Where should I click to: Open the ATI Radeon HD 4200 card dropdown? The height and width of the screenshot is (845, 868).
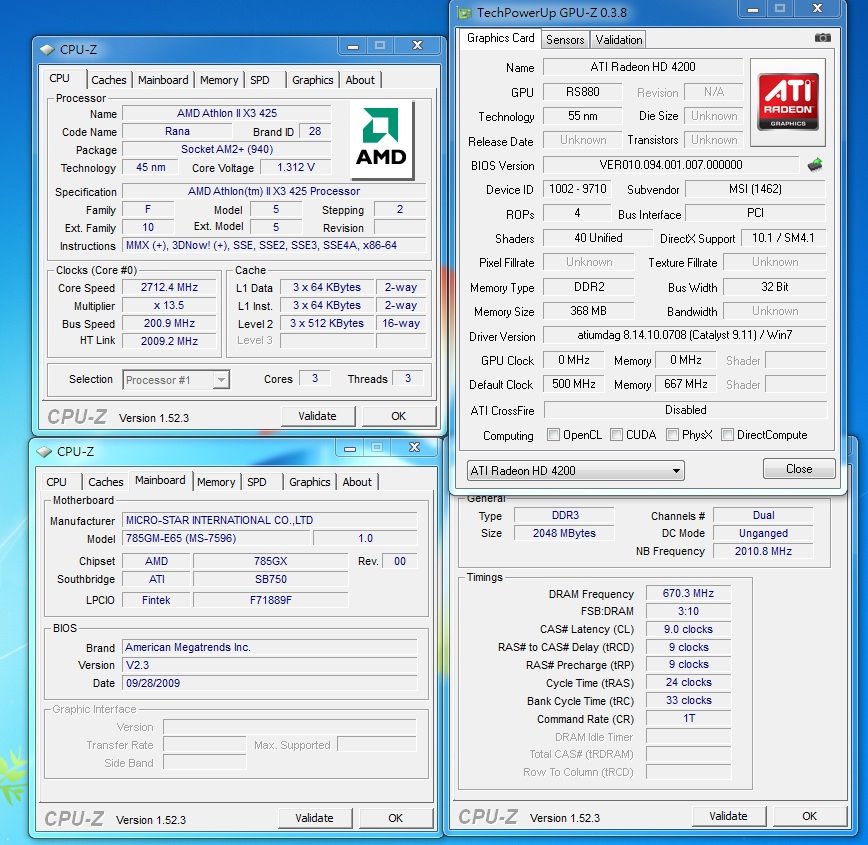(x=576, y=471)
